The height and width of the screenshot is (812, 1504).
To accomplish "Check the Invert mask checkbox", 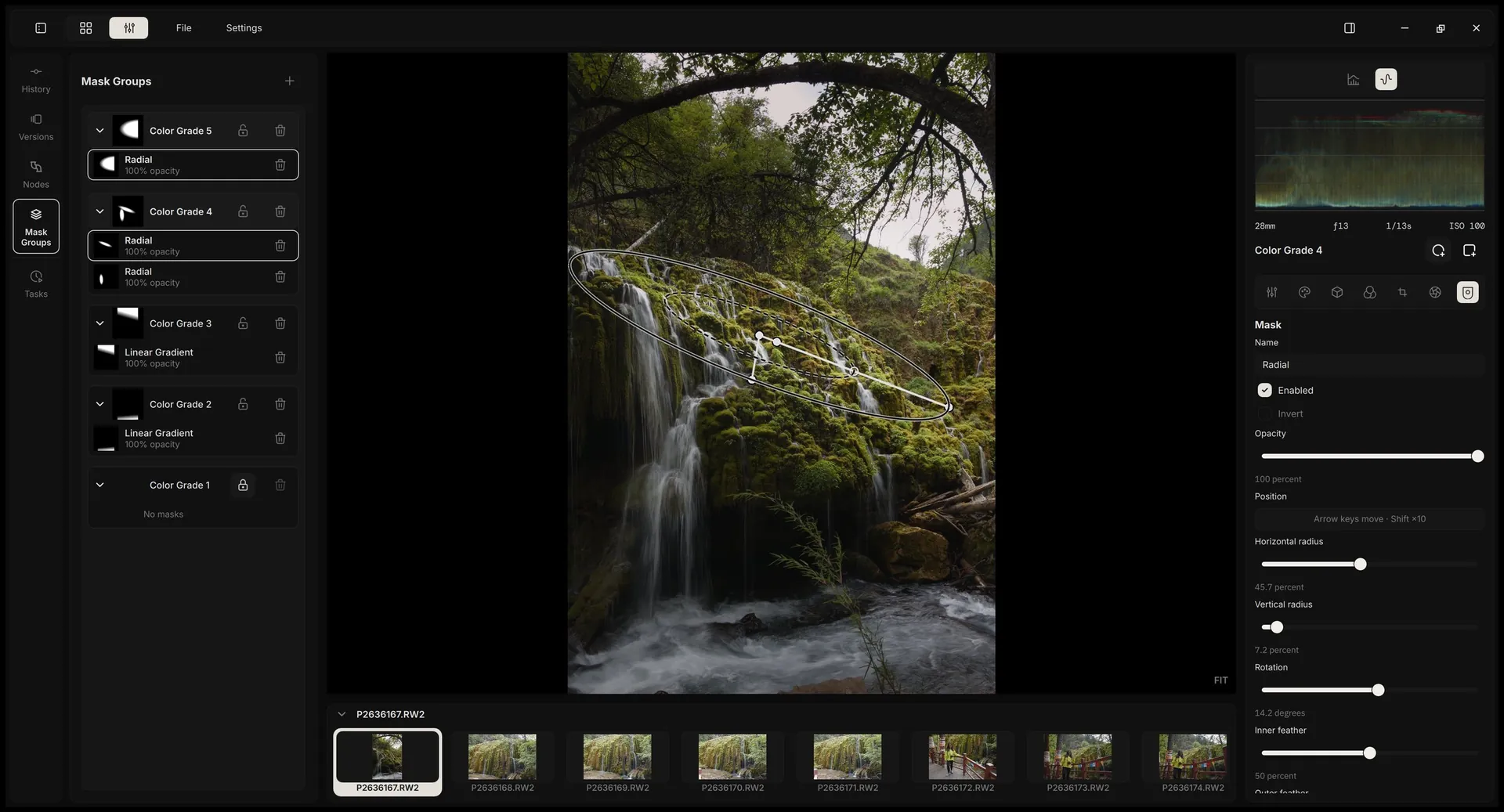I will pyautogui.click(x=1264, y=414).
